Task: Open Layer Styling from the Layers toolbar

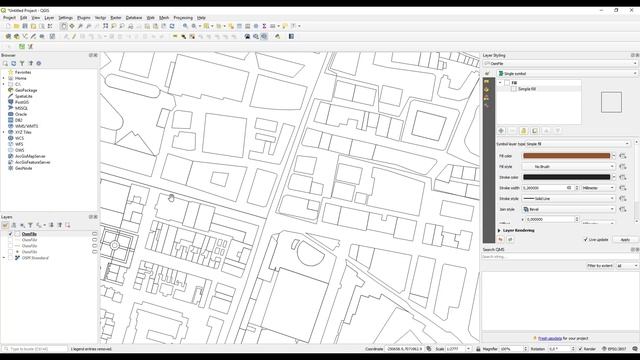Action: pos(5,225)
